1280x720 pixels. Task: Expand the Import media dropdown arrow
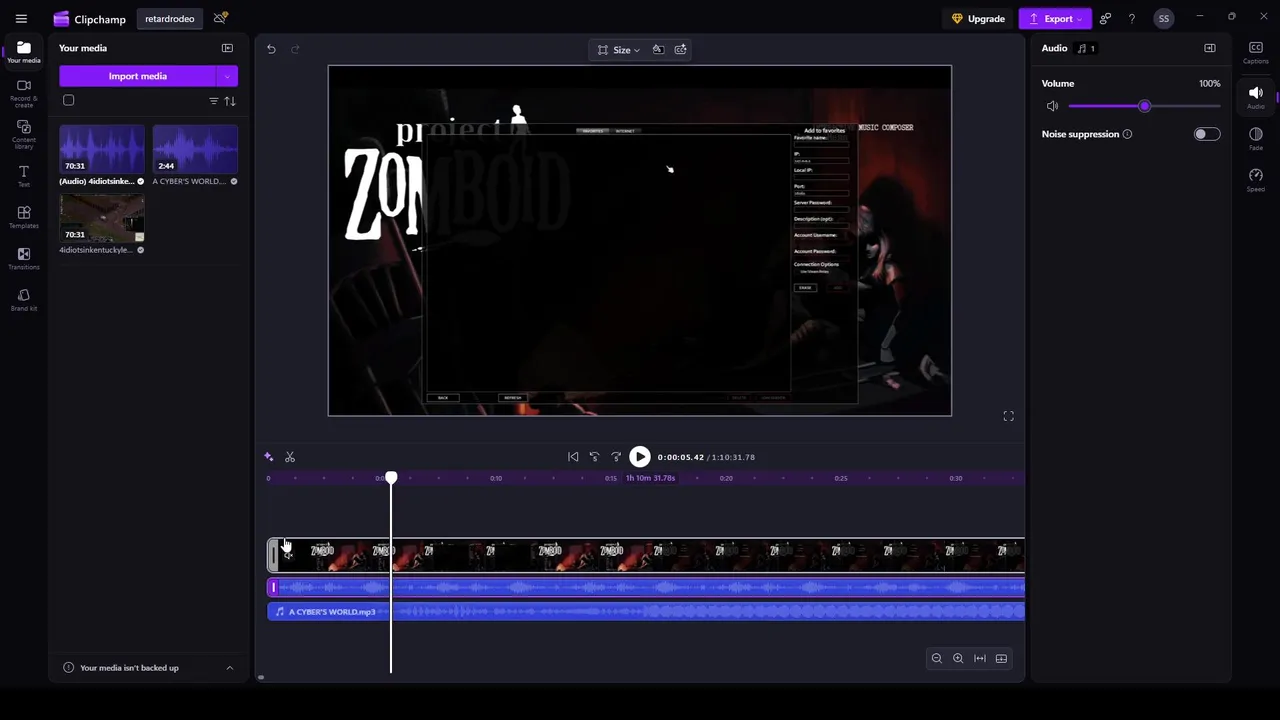227,76
